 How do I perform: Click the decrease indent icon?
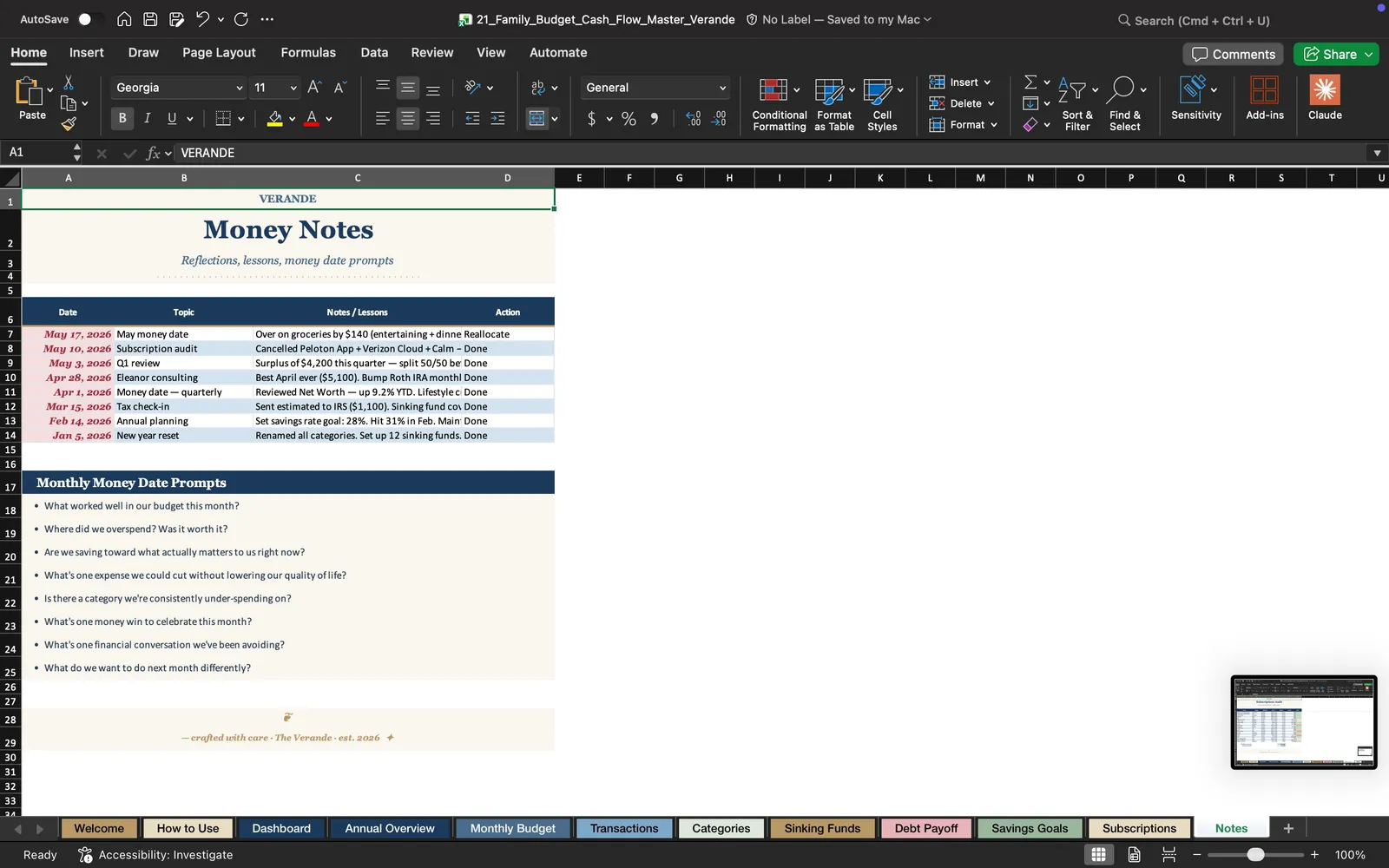coord(472,118)
